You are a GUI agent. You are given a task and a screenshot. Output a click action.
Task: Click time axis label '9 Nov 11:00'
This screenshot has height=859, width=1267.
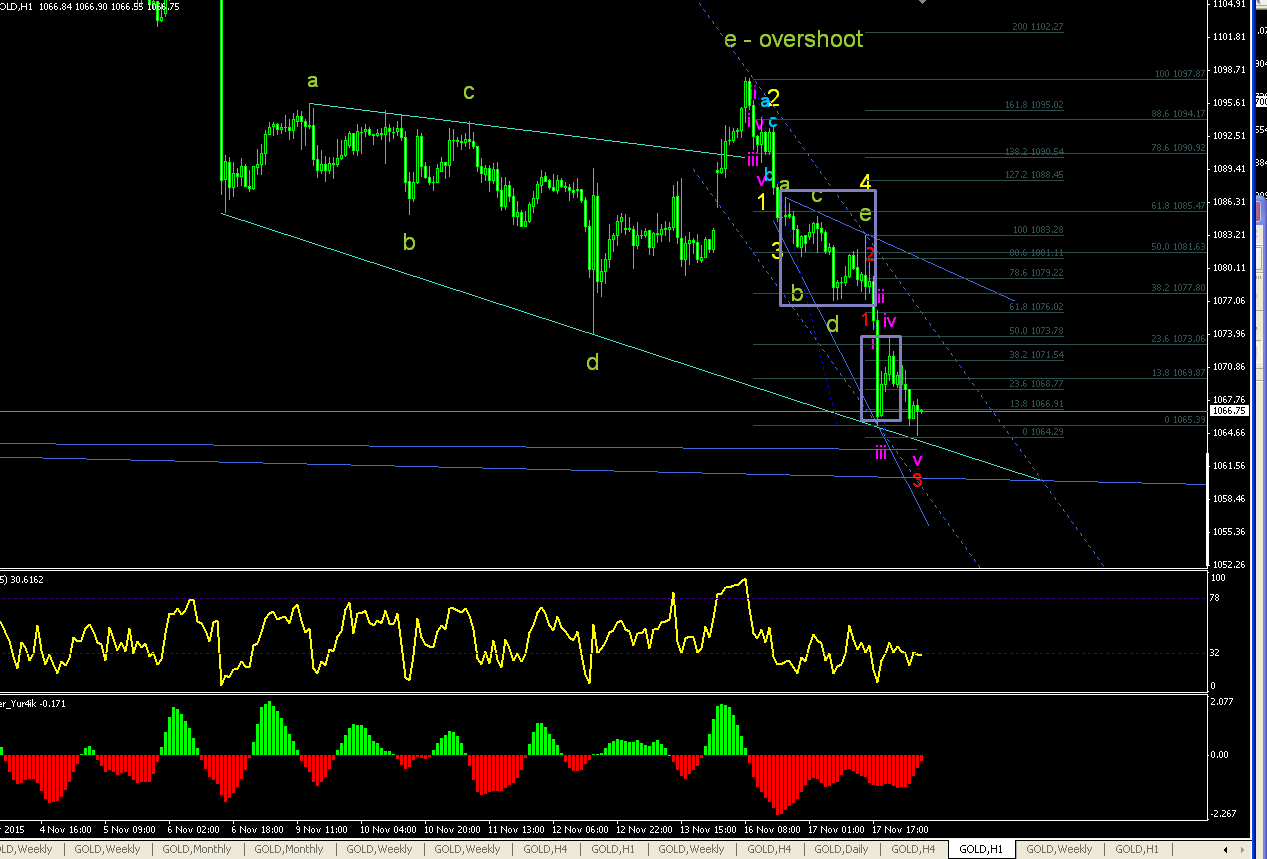(x=321, y=829)
